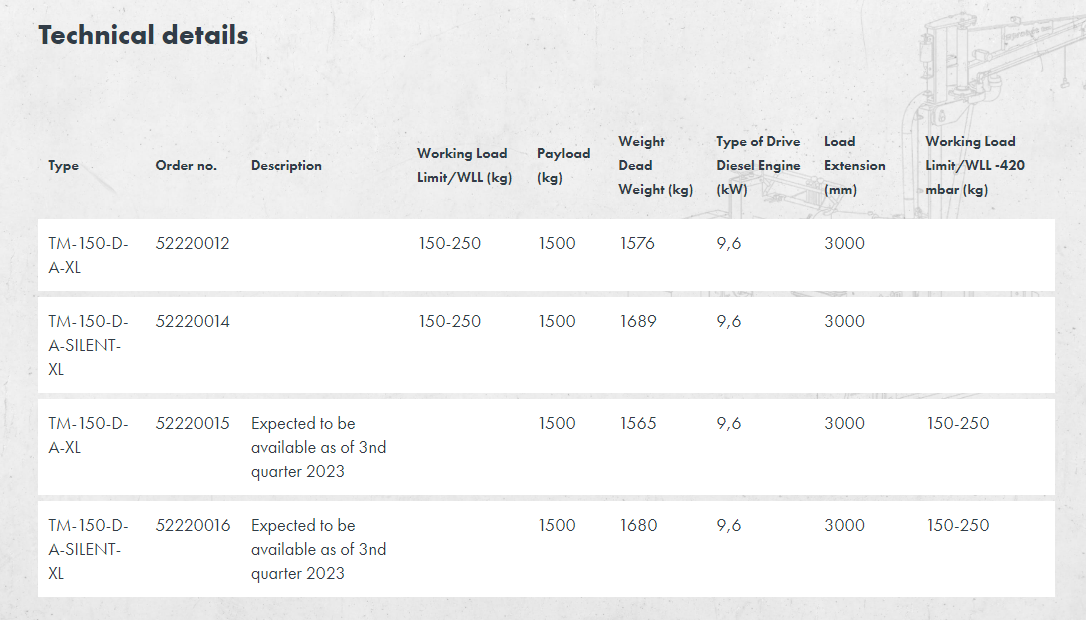This screenshot has height=620, width=1086.
Task: Click the Technical details heading
Action: 143,35
